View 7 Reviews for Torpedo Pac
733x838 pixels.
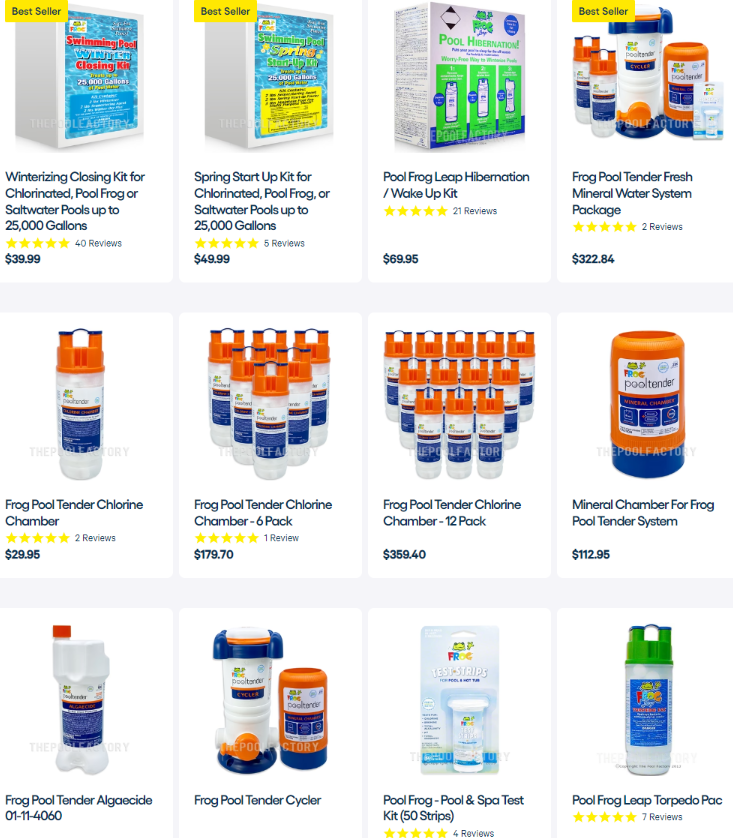click(662, 817)
